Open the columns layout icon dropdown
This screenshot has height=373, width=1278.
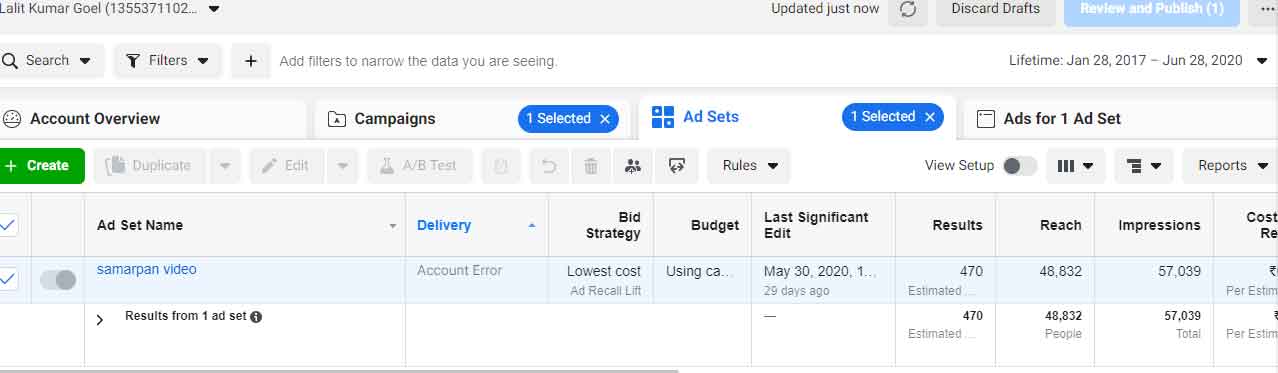pyautogui.click(x=1076, y=166)
